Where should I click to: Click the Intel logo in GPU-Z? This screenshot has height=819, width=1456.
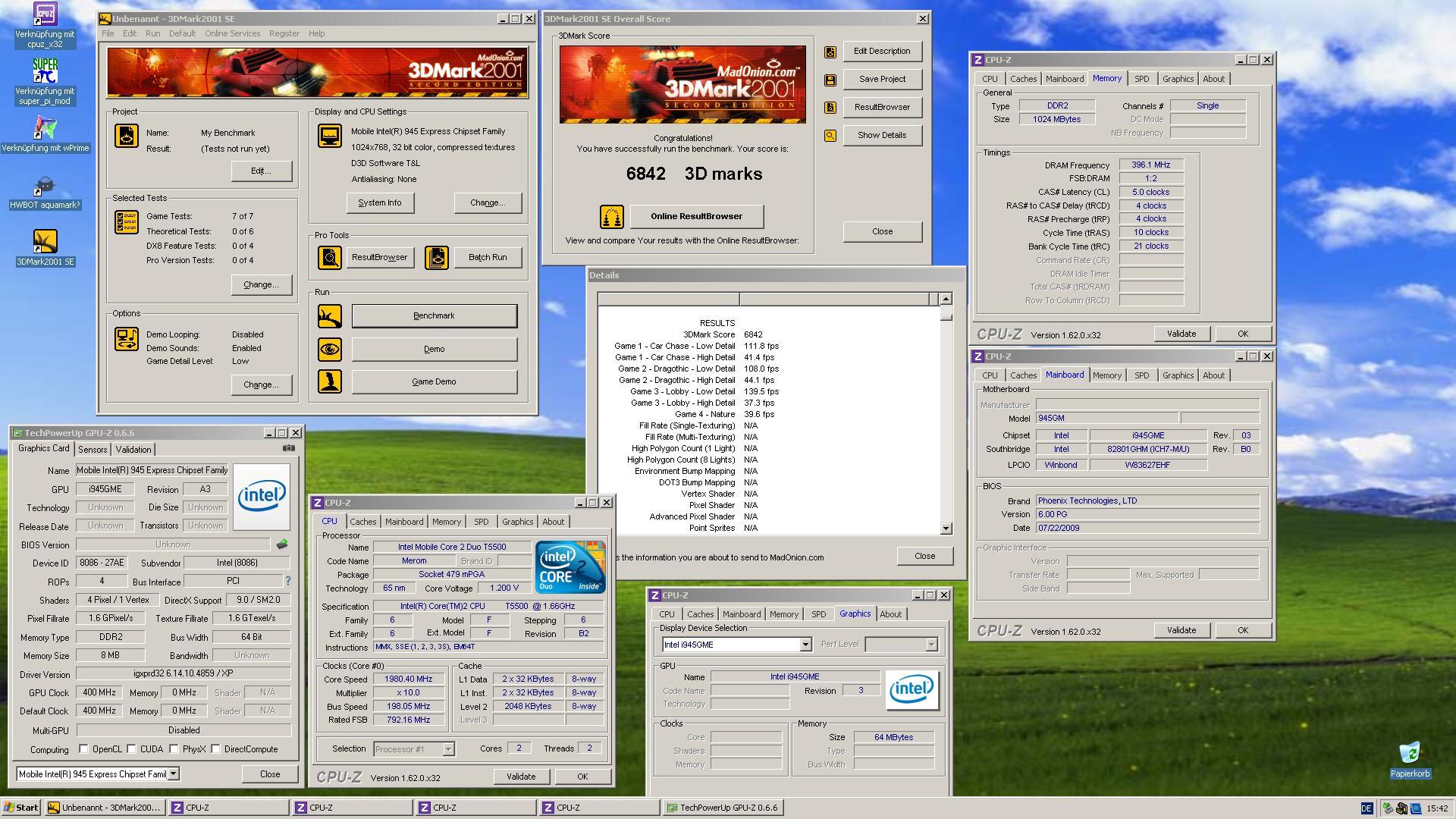(x=262, y=497)
